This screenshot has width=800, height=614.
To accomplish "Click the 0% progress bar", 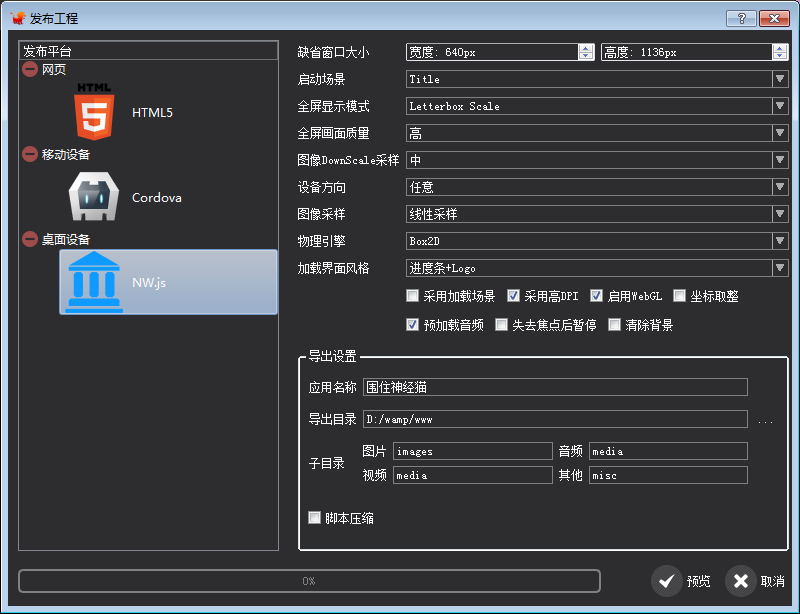I will 309,581.
